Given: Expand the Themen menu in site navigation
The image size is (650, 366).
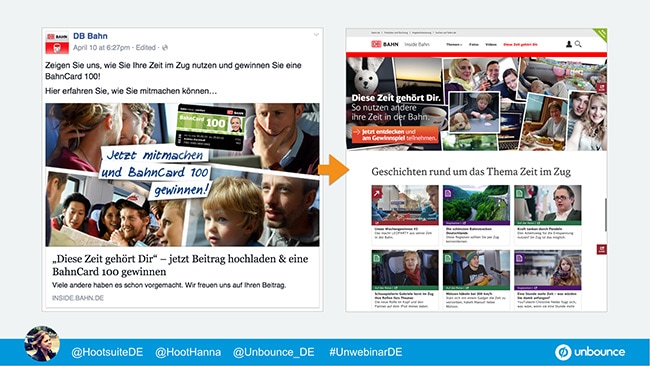Looking at the screenshot, I should 454,44.
